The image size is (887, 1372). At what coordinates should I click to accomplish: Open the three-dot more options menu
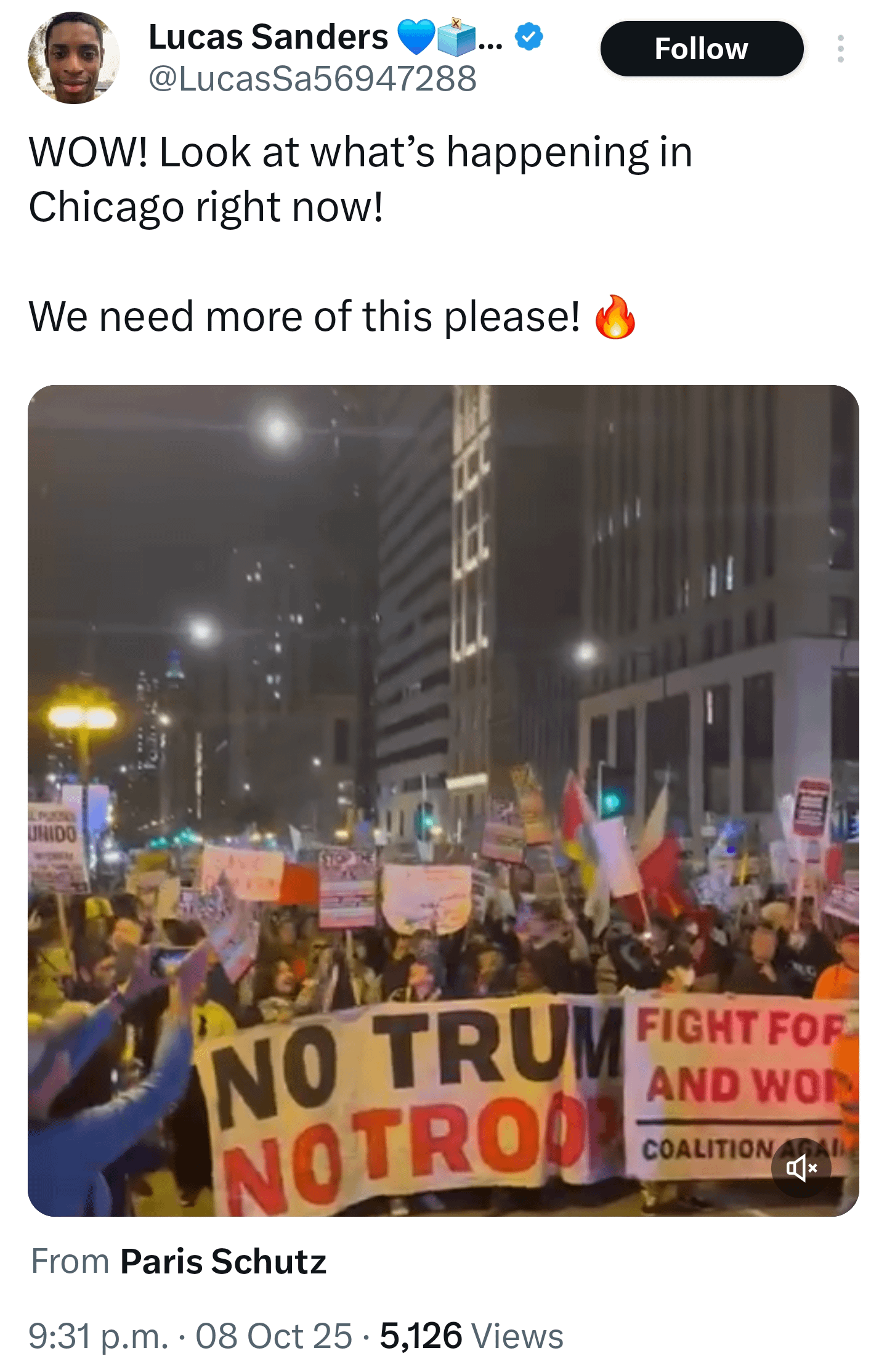coord(840,49)
